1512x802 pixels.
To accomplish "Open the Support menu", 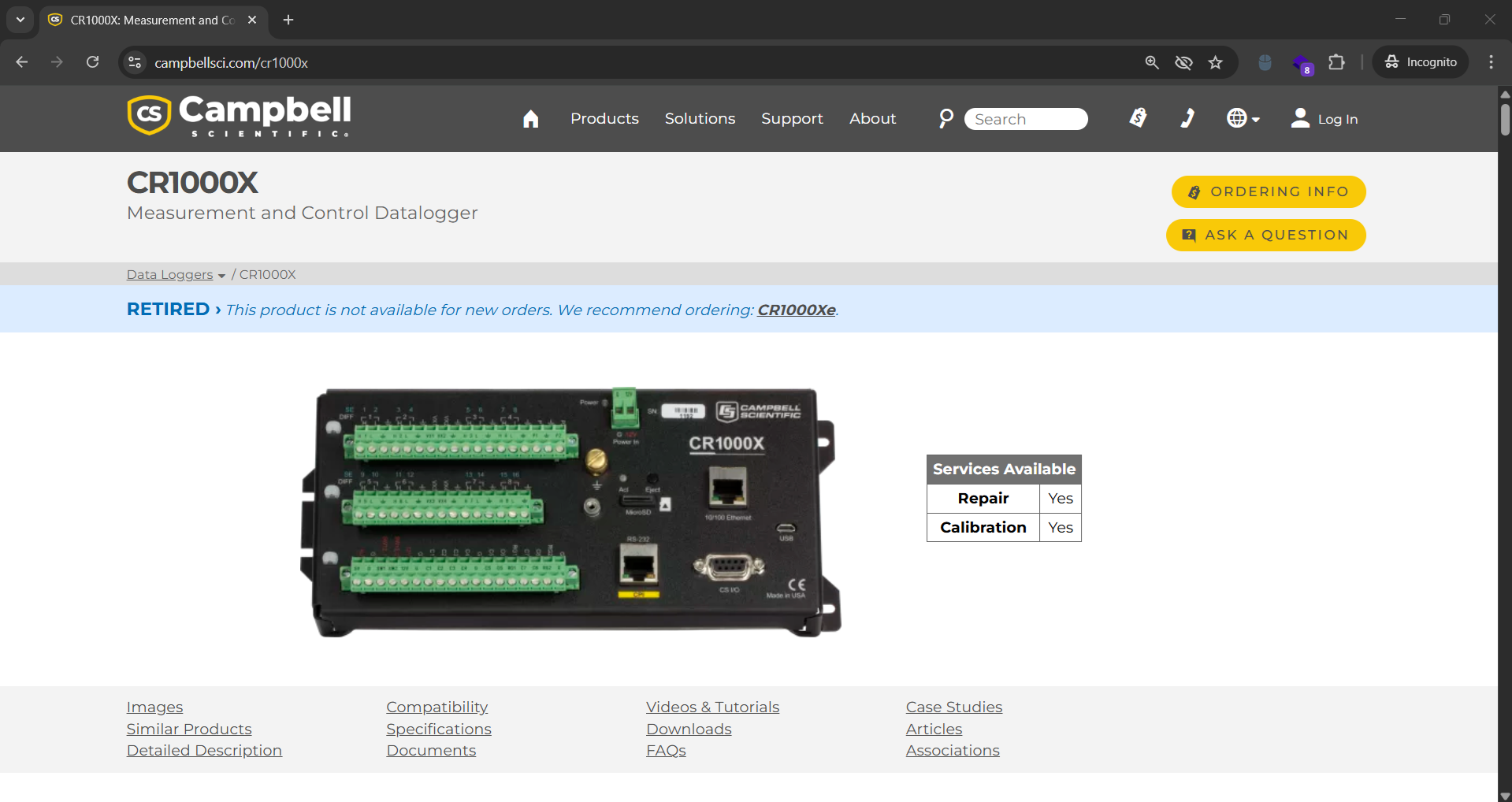I will pos(792,118).
